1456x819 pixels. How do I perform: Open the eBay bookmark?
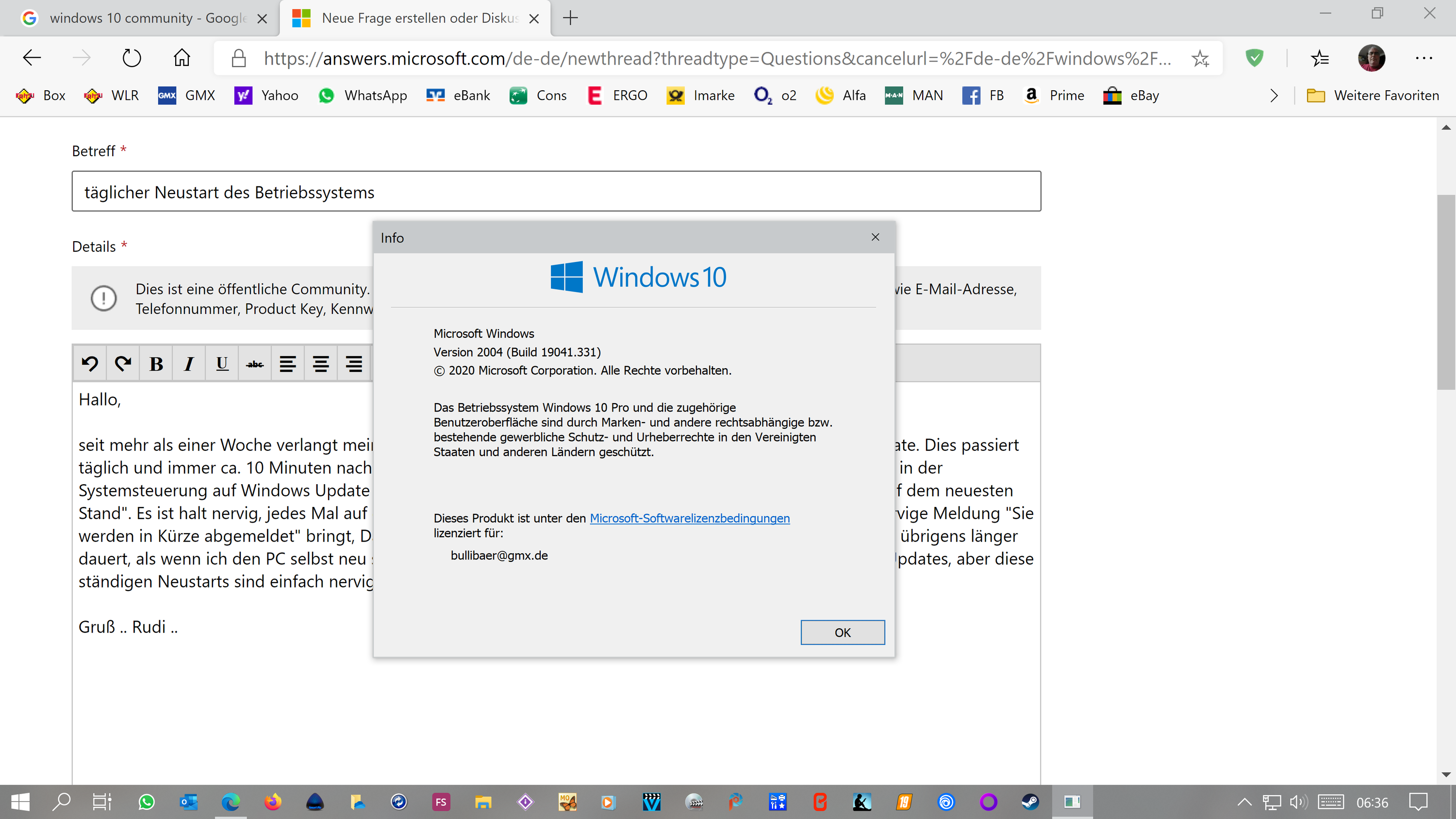point(1131,96)
